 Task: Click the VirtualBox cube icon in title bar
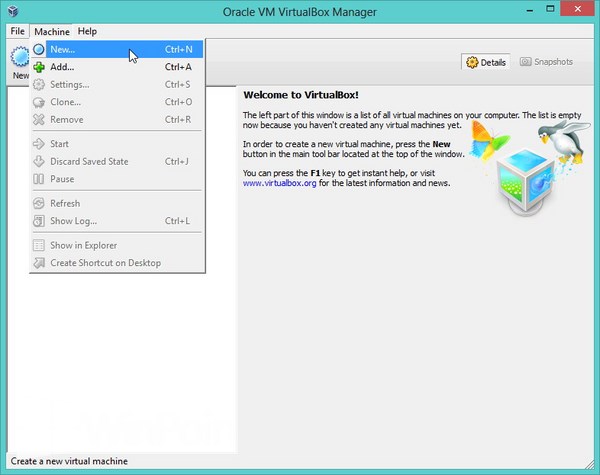point(13,11)
